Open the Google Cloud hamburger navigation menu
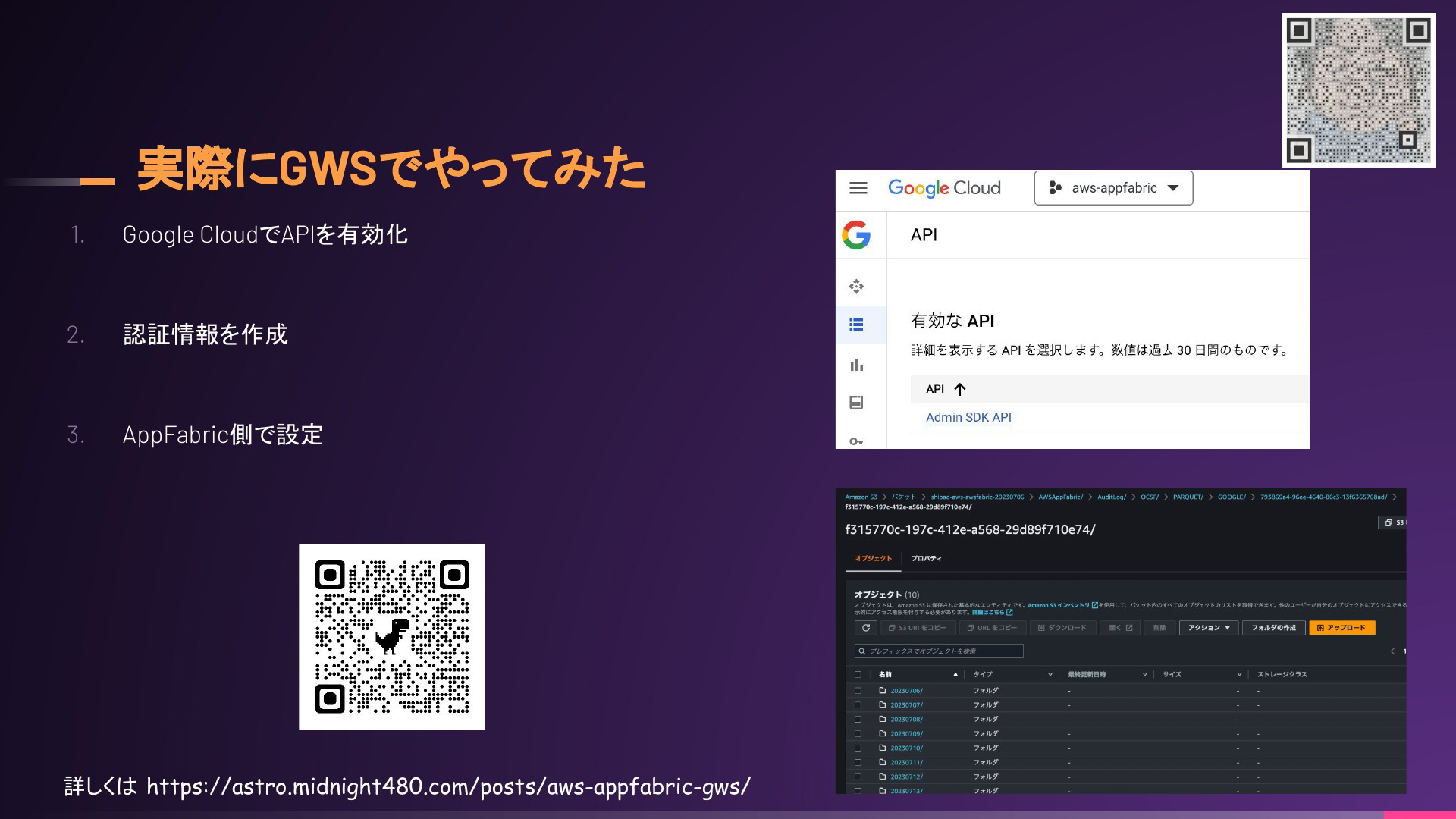1456x819 pixels. (x=858, y=188)
